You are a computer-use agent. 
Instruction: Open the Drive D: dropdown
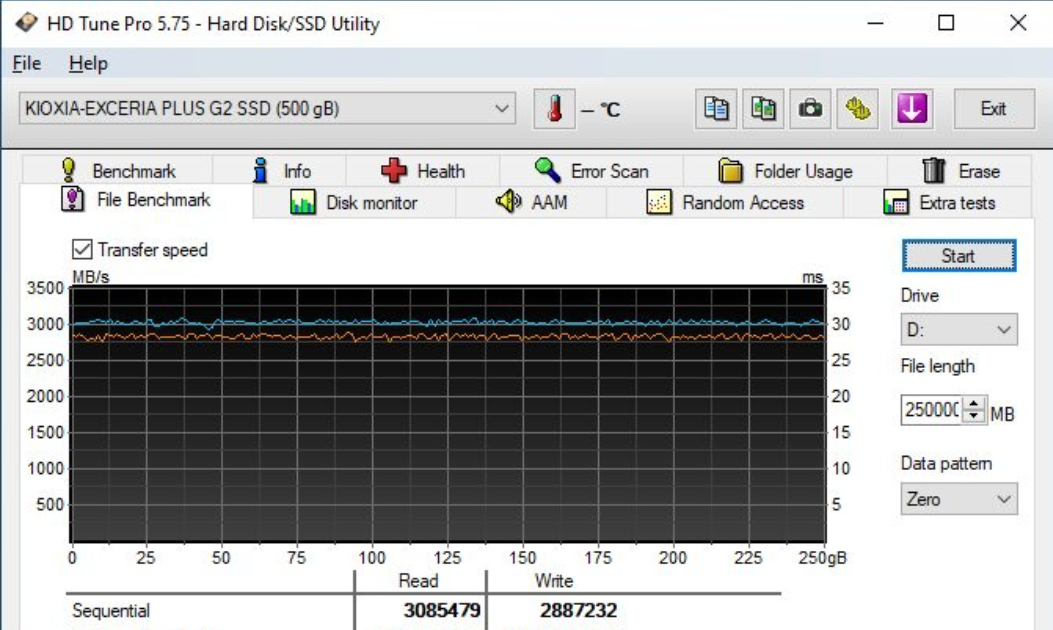click(x=959, y=329)
